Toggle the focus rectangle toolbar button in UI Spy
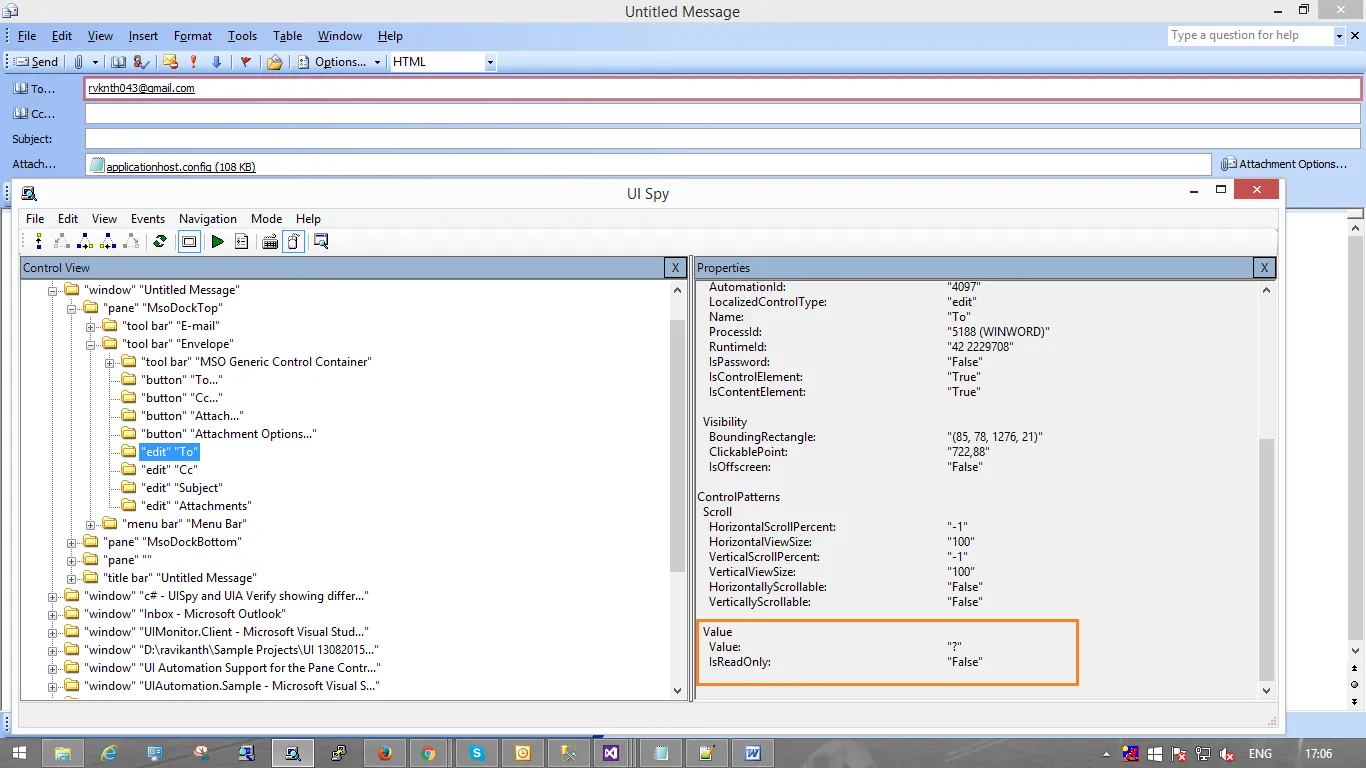Image resolution: width=1366 pixels, height=768 pixels. coord(189,241)
